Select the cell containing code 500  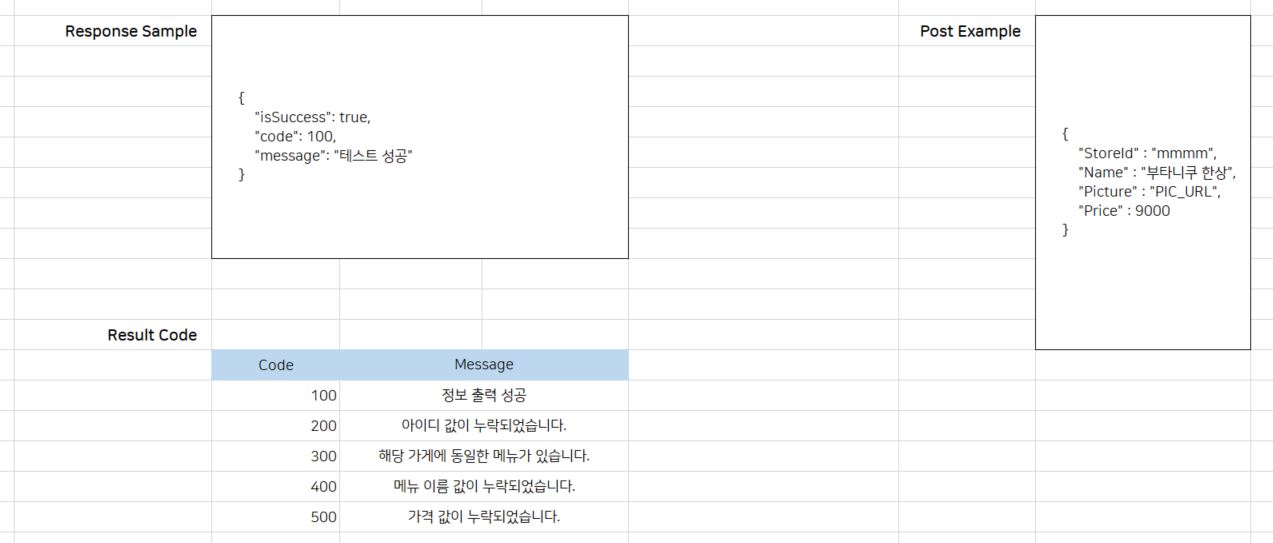tap(275, 517)
